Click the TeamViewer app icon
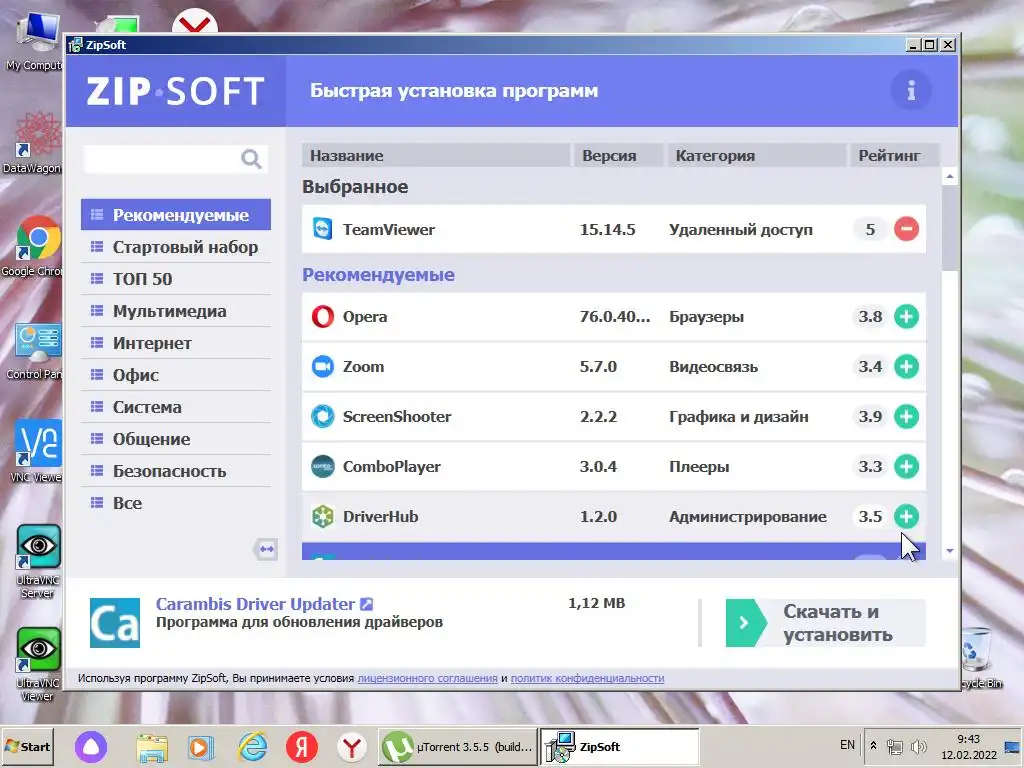The height and width of the screenshot is (768, 1024). [x=323, y=229]
